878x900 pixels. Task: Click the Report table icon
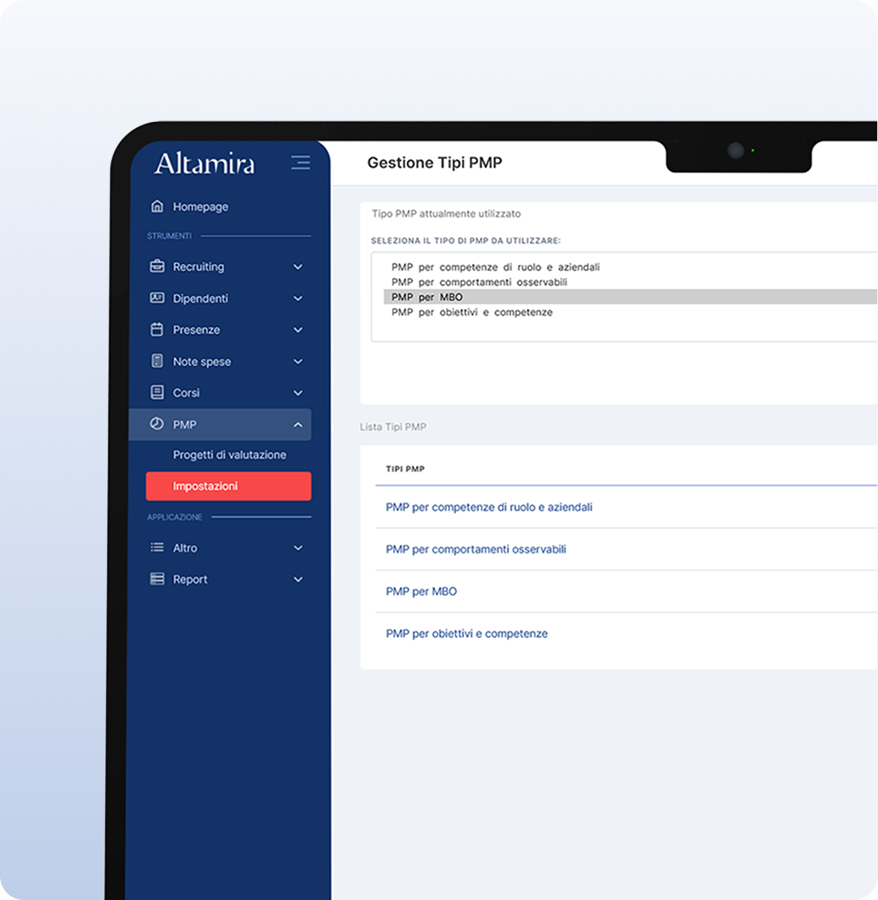(157, 579)
